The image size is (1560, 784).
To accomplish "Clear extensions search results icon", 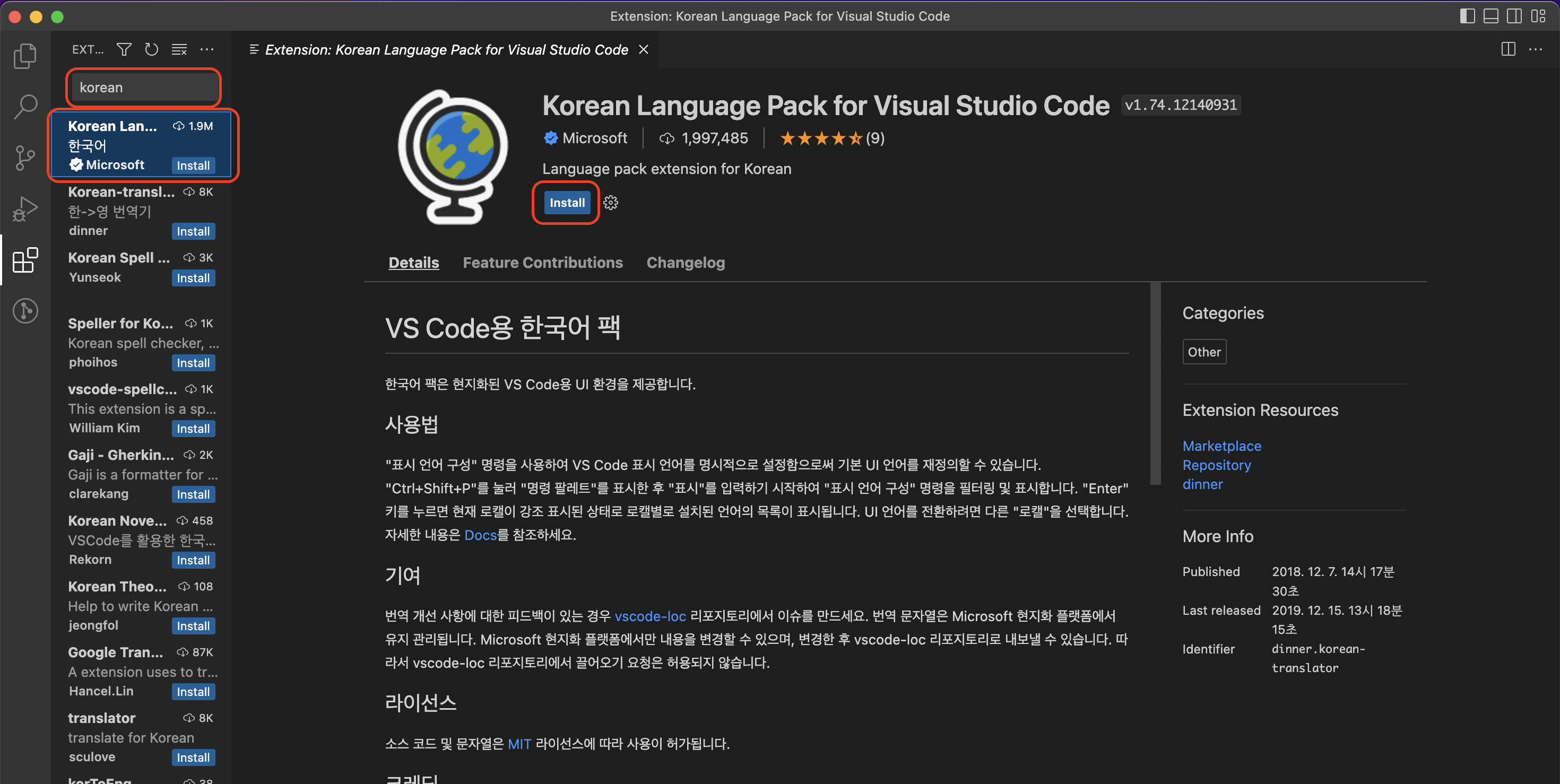I will pos(179,49).
